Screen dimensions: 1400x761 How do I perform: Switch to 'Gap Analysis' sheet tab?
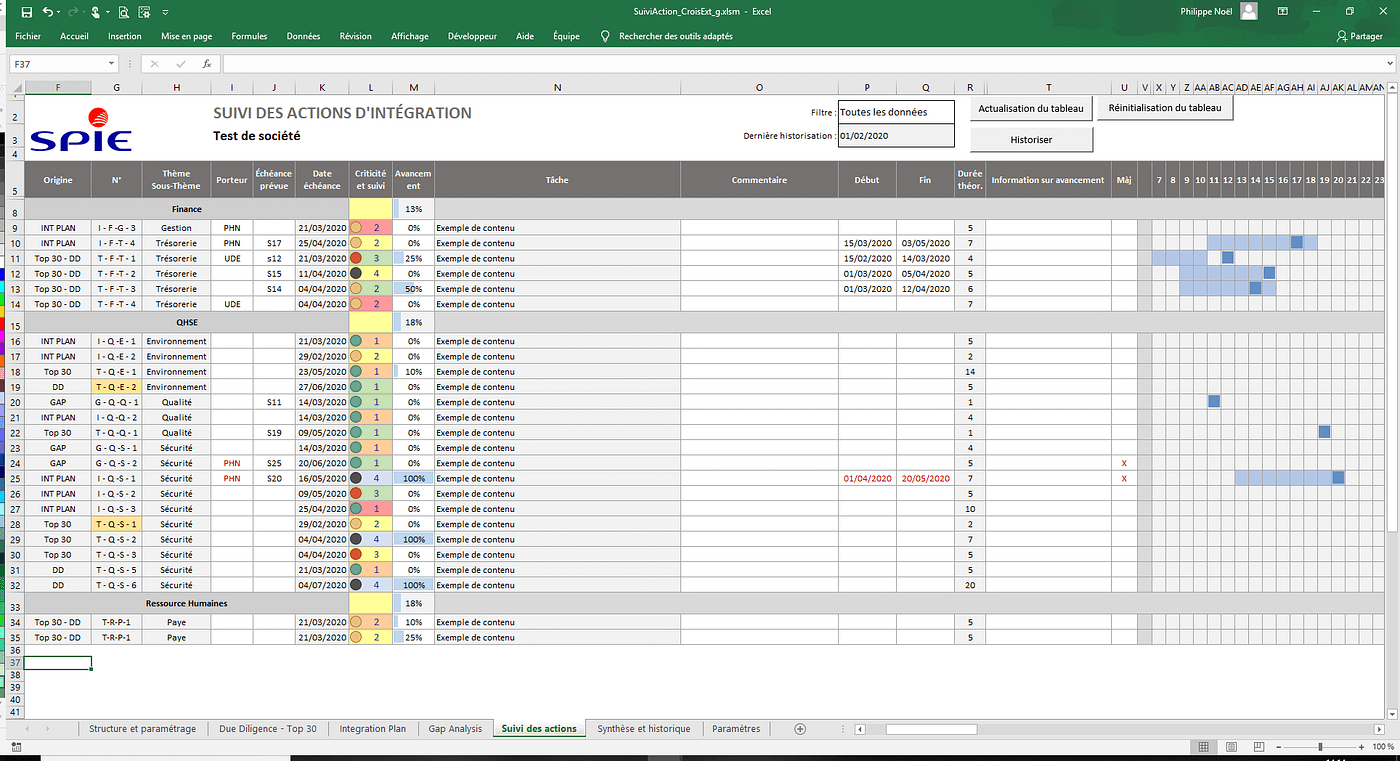455,729
